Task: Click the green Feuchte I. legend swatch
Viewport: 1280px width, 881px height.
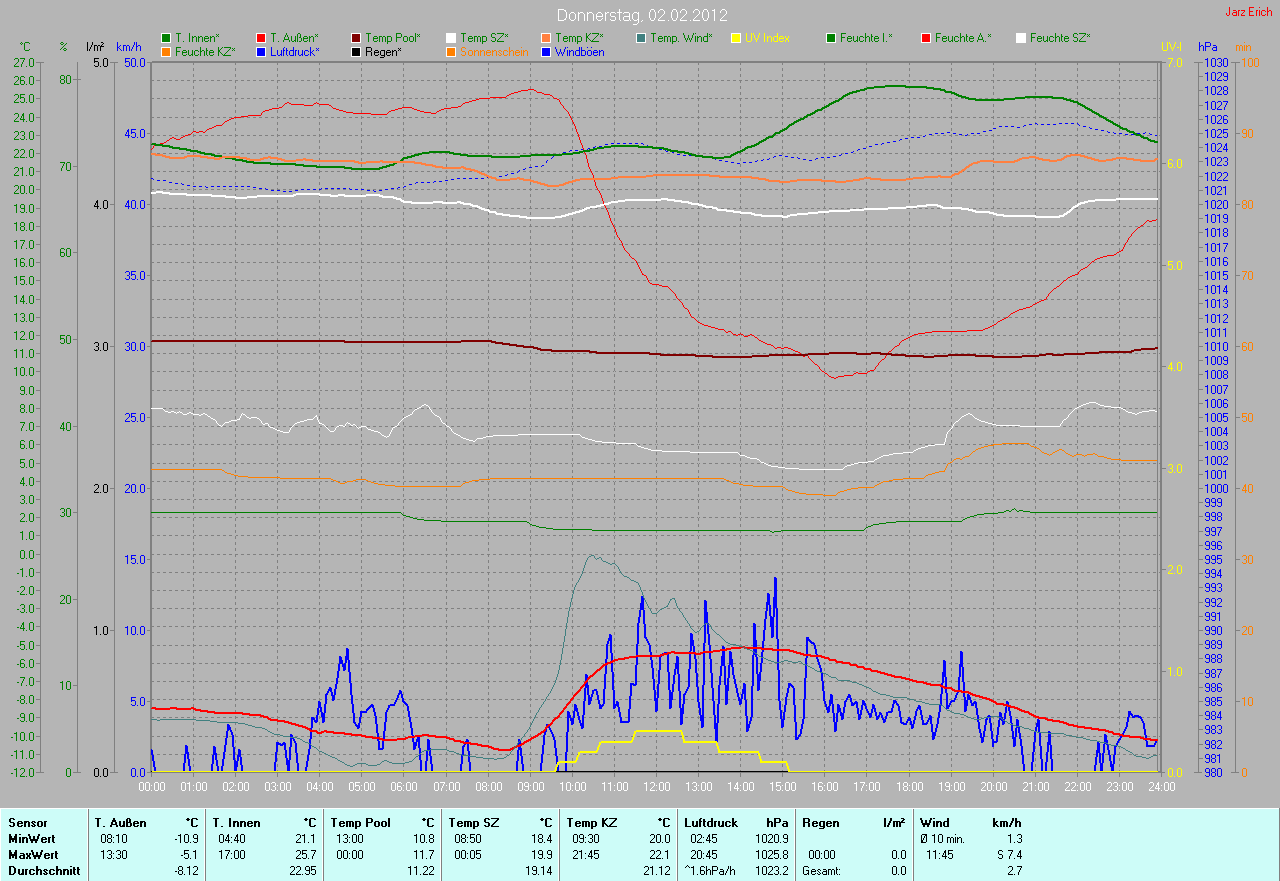Action: pyautogui.click(x=831, y=38)
